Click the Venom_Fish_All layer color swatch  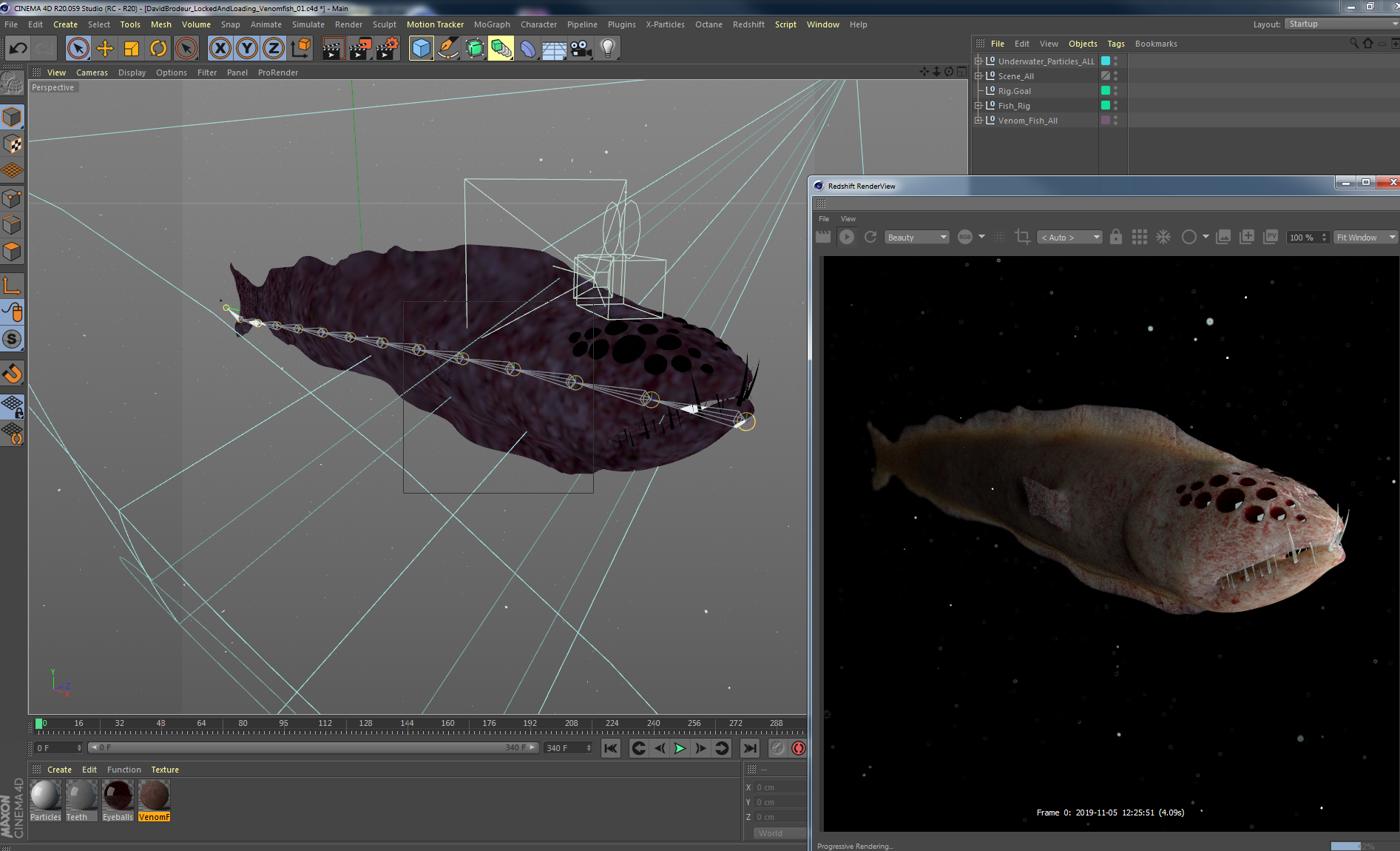click(1105, 120)
